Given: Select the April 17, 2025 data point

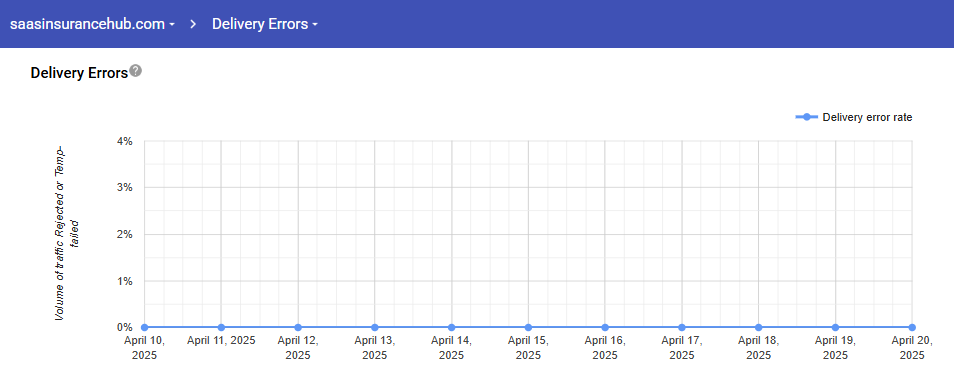Looking at the screenshot, I should tap(682, 327).
